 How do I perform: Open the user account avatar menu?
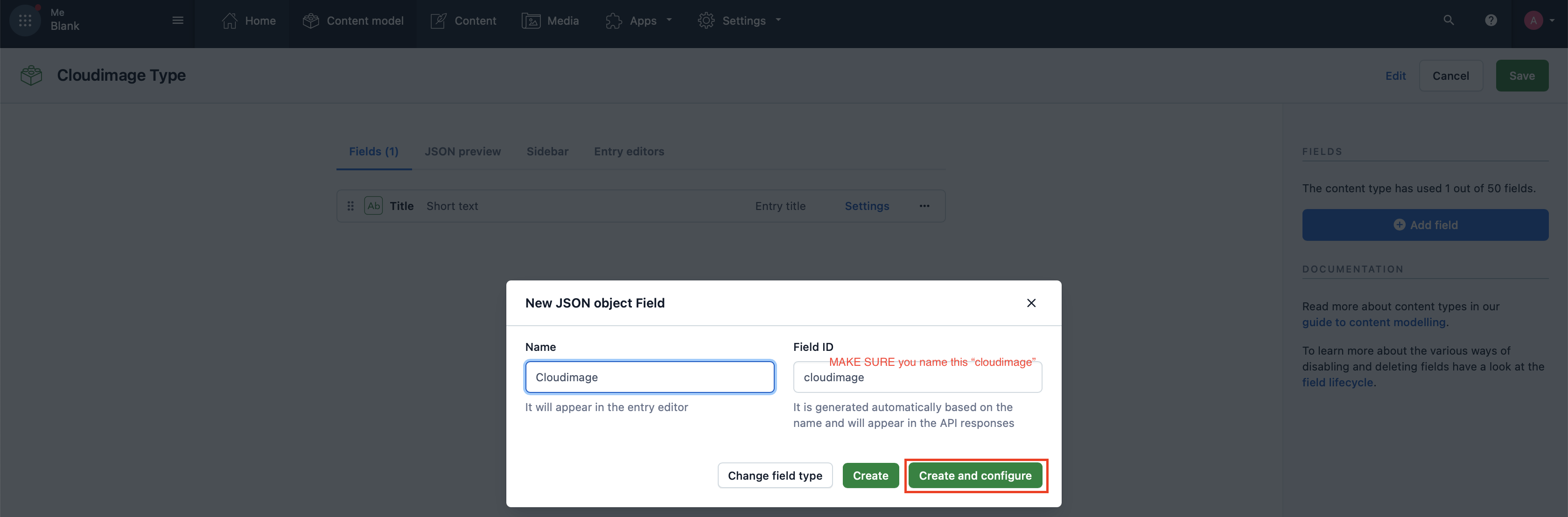[1534, 20]
